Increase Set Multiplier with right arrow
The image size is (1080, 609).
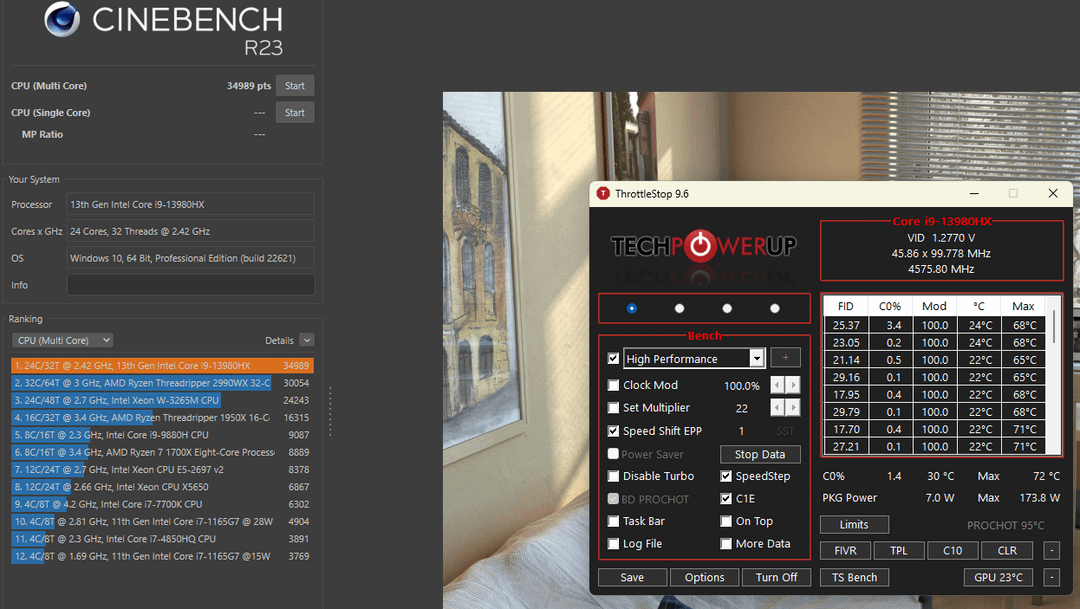(x=793, y=408)
